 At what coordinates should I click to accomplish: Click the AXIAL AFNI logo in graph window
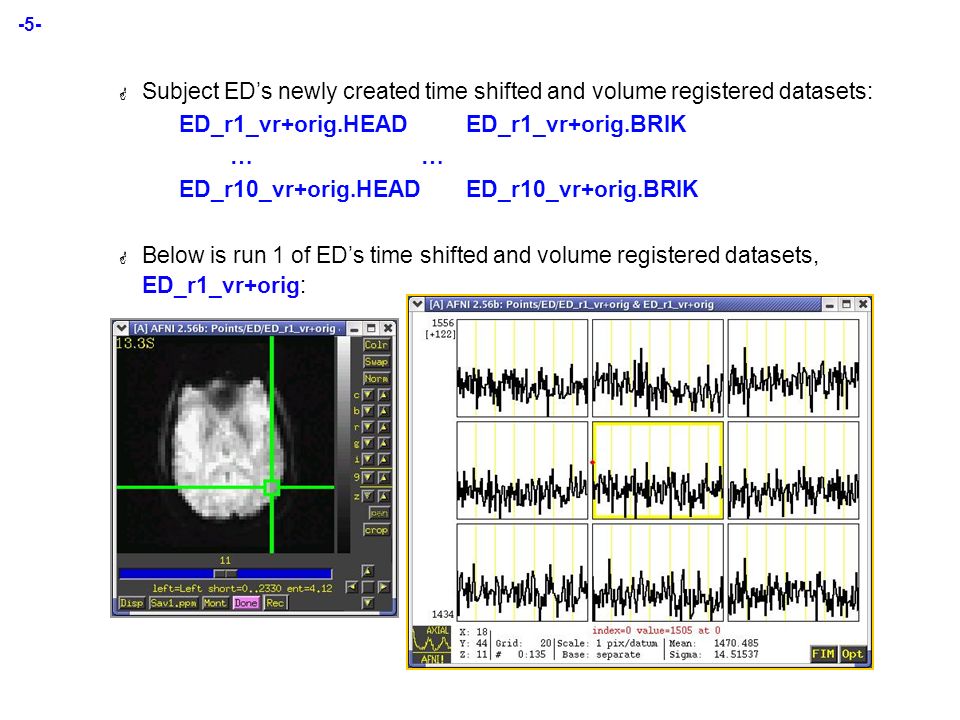click(x=432, y=645)
